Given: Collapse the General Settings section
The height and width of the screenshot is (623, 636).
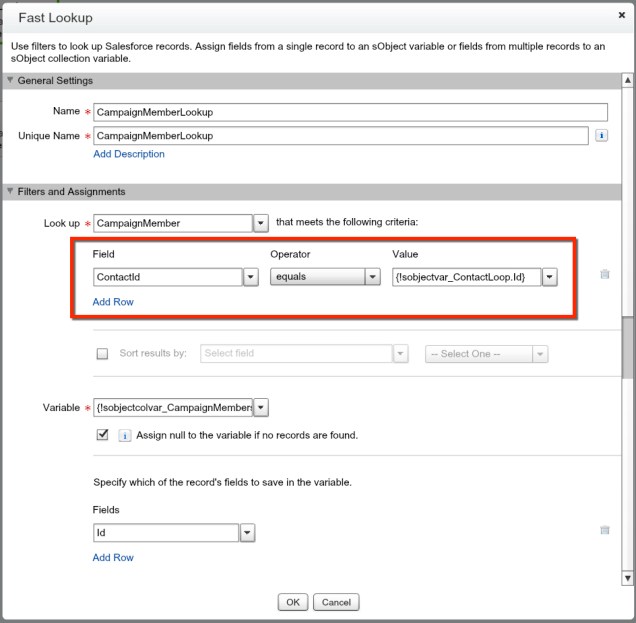Looking at the screenshot, I should (11, 81).
